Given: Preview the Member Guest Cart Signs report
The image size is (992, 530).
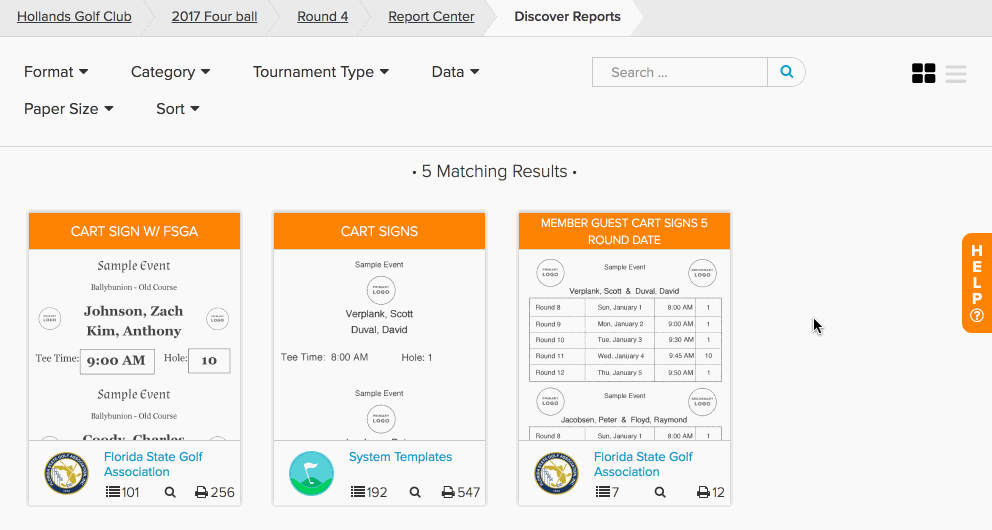Looking at the screenshot, I should click(x=660, y=492).
